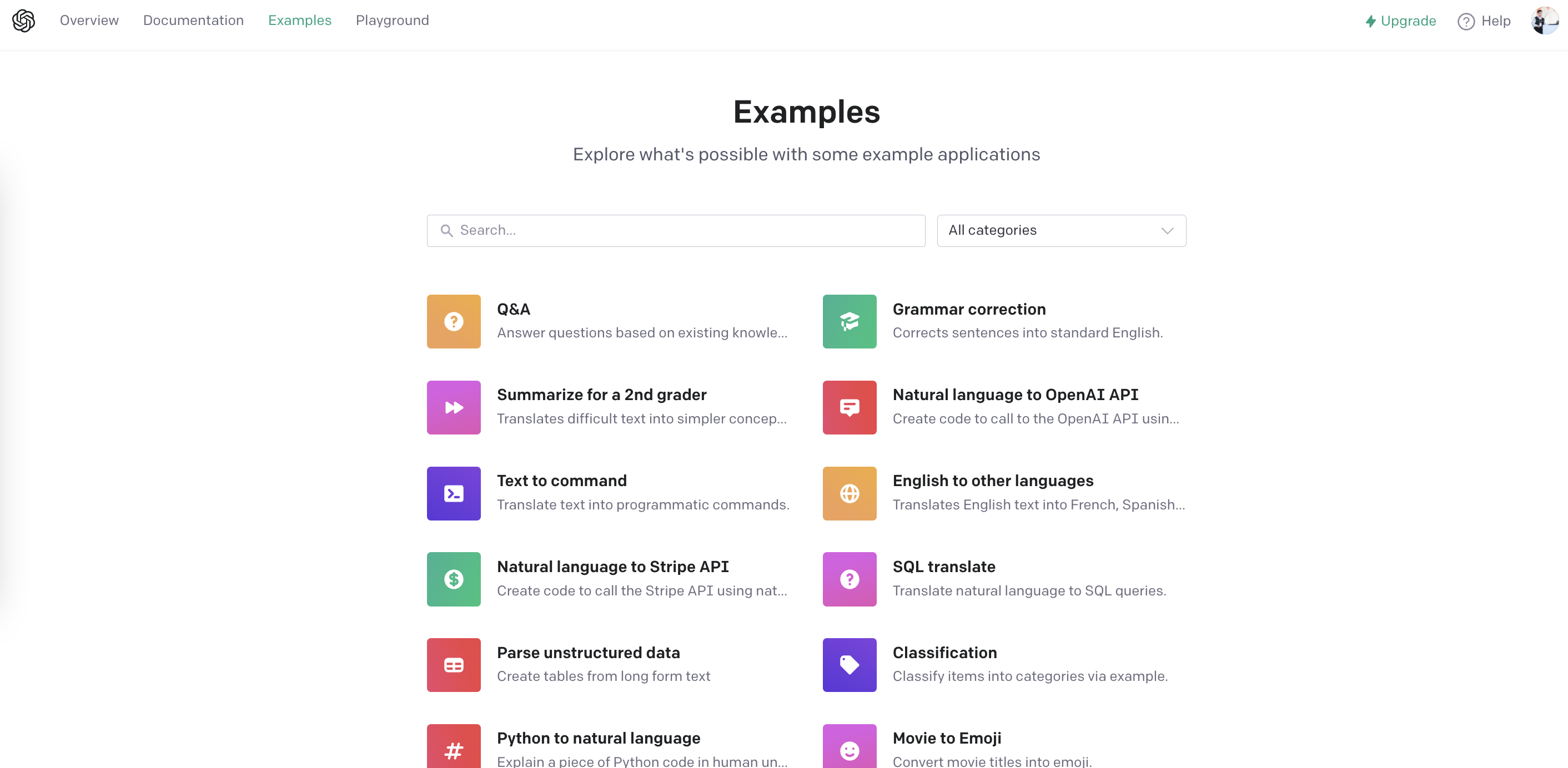This screenshot has height=768, width=1568.
Task: Click the OpenAI logo icon
Action: [24, 21]
